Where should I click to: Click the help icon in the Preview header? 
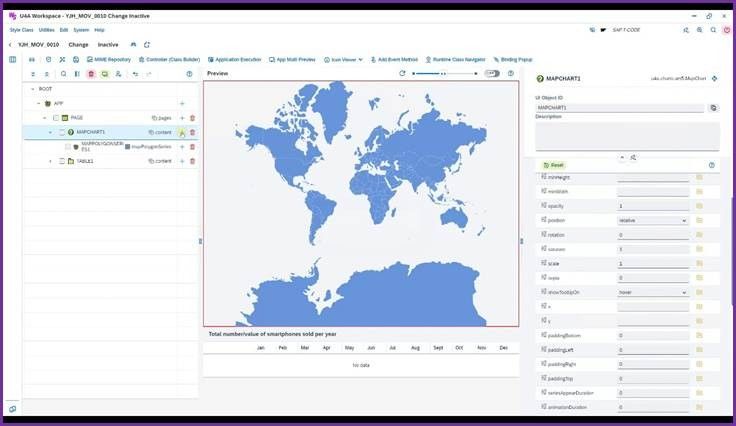(x=511, y=73)
